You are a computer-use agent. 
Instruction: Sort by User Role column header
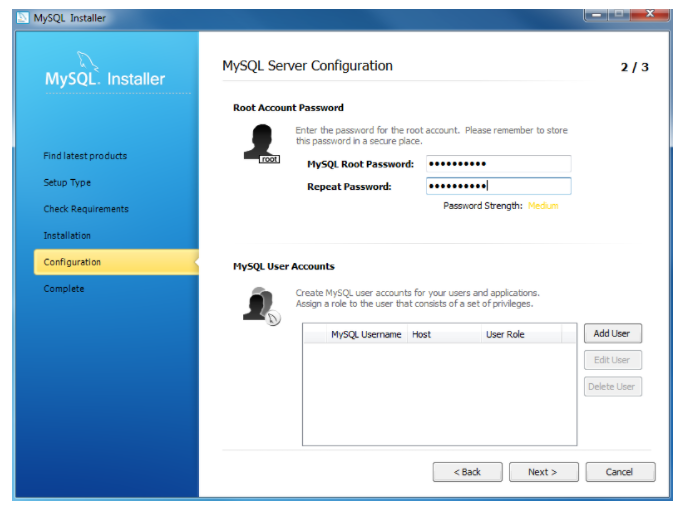522,334
